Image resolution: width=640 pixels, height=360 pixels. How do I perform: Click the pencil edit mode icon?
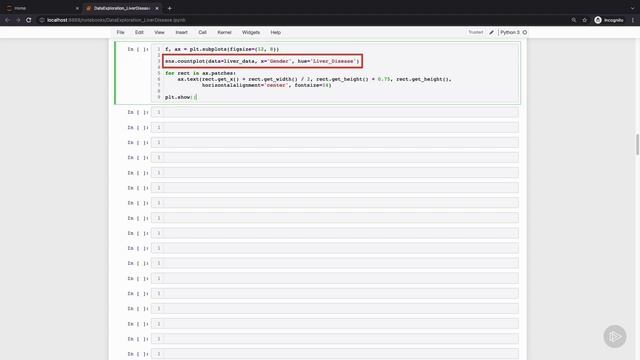[x=491, y=32]
